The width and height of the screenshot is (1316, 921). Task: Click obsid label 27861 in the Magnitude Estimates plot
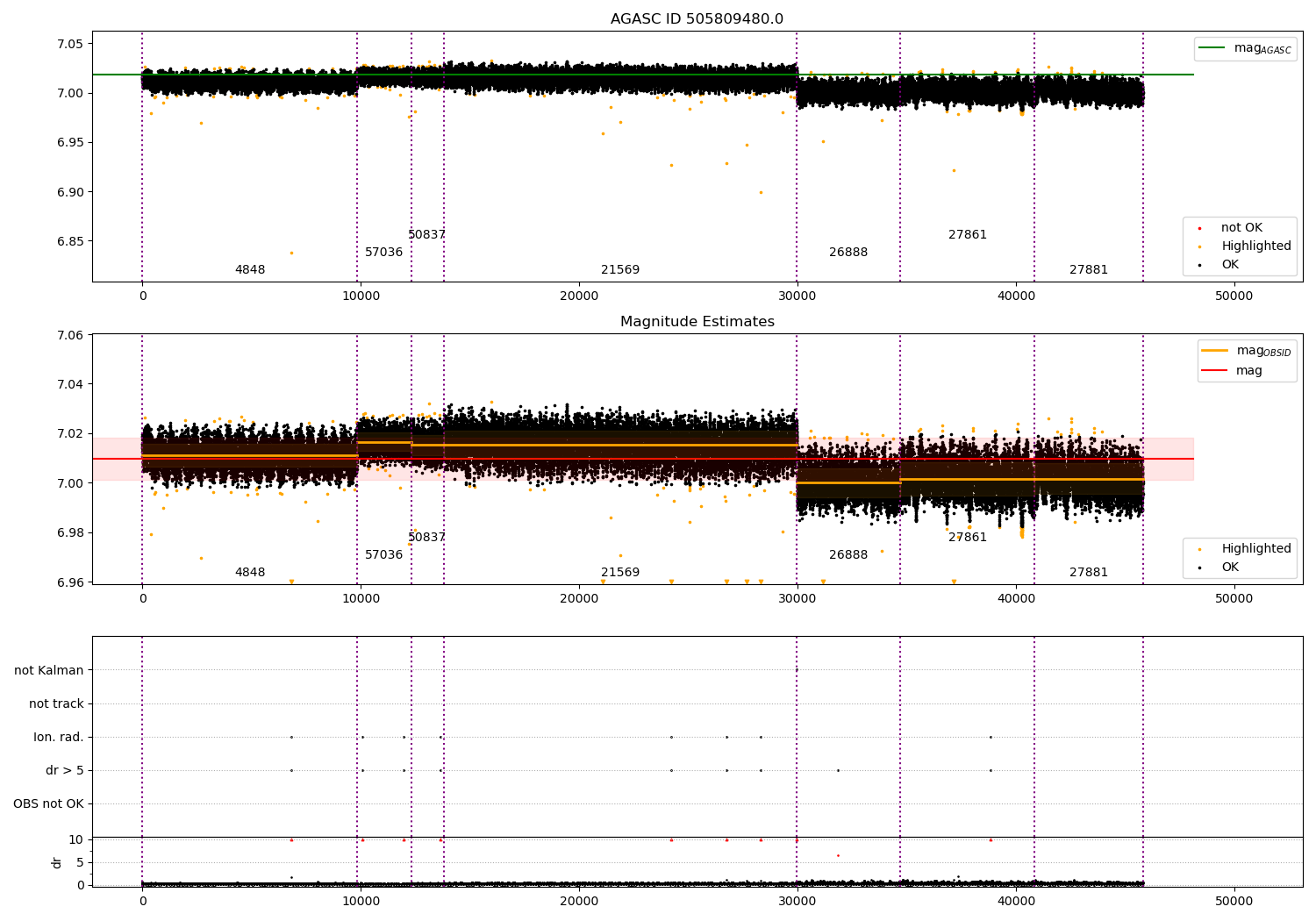(968, 538)
